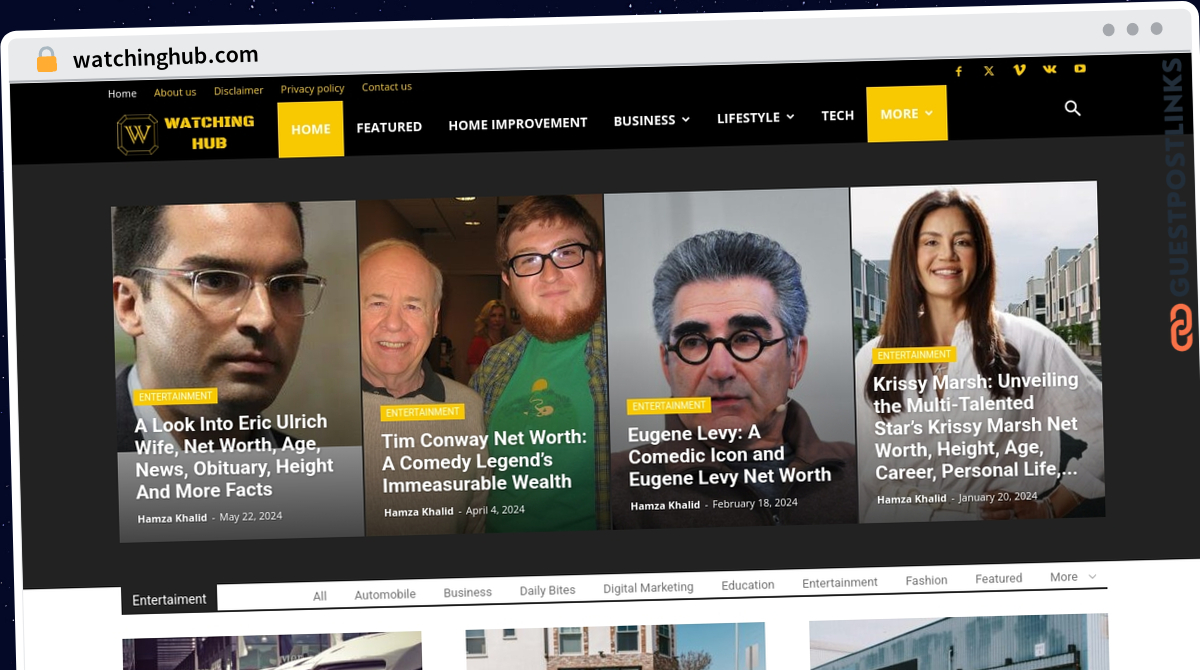
Task: Select the All category filter tab
Action: click(320, 596)
